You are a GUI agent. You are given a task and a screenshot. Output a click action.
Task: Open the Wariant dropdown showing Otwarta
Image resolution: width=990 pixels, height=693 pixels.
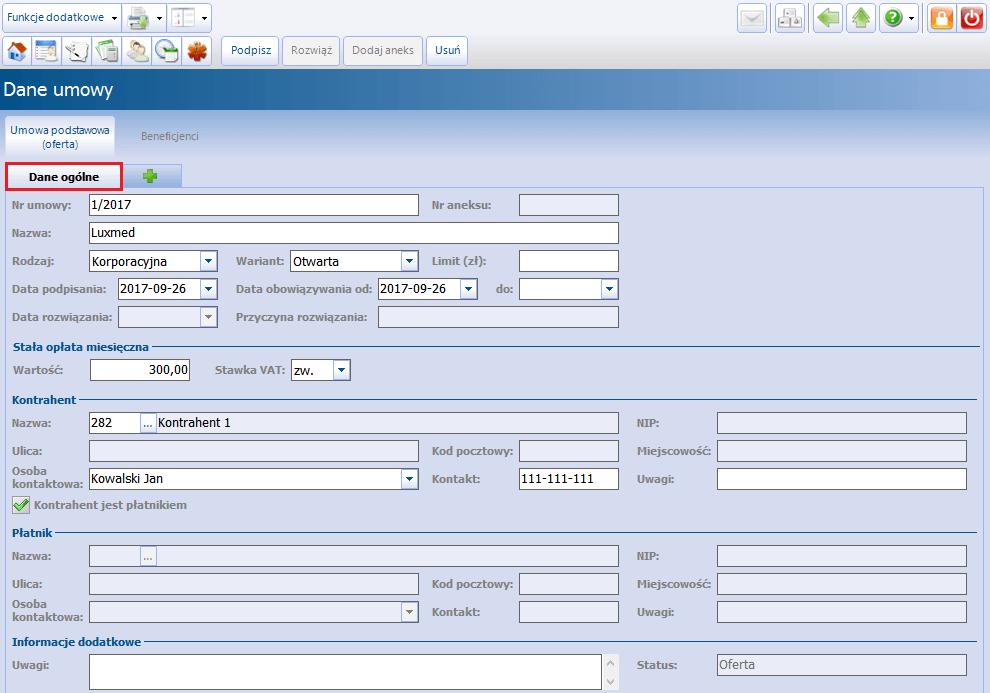[x=409, y=261]
